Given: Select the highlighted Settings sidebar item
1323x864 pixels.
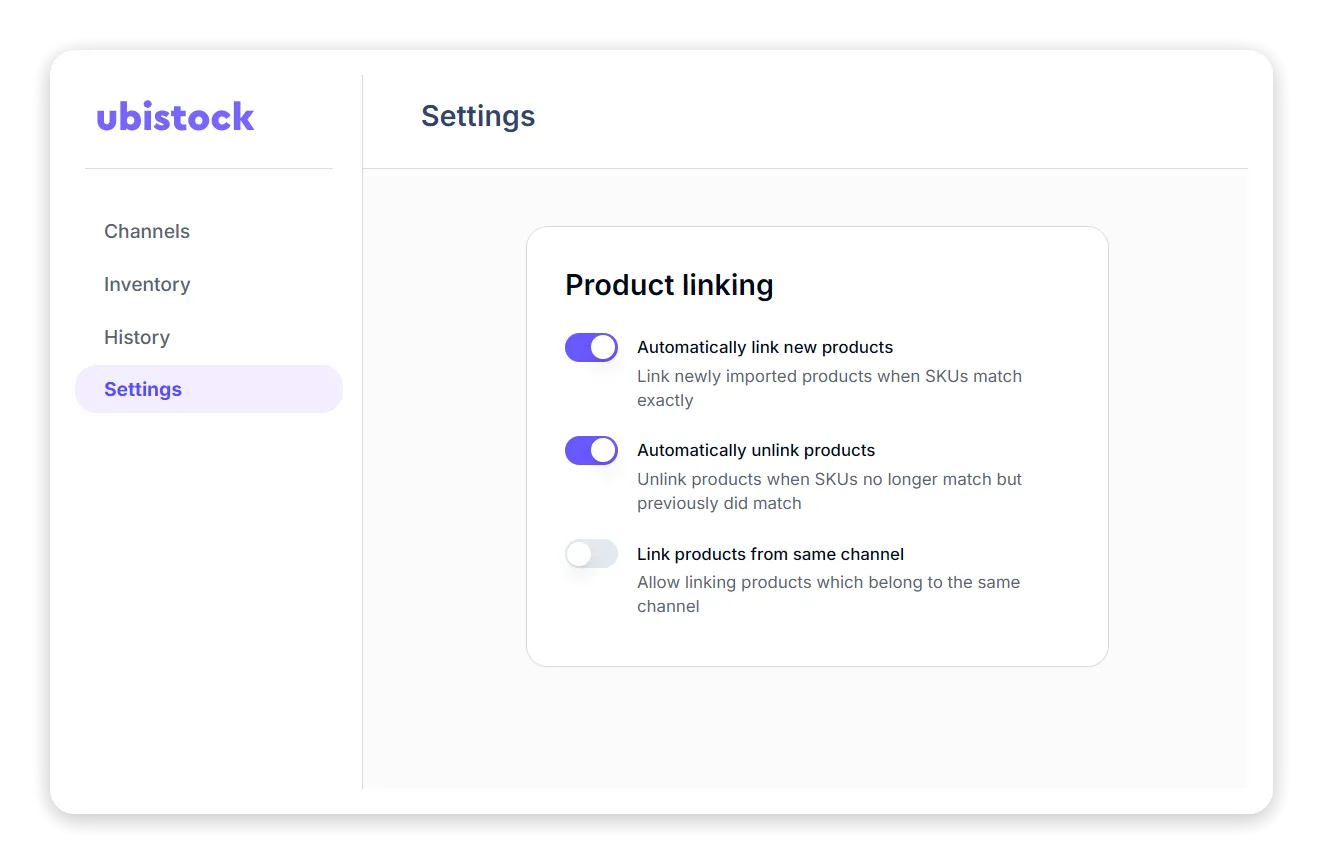Looking at the screenshot, I should pos(143,389).
